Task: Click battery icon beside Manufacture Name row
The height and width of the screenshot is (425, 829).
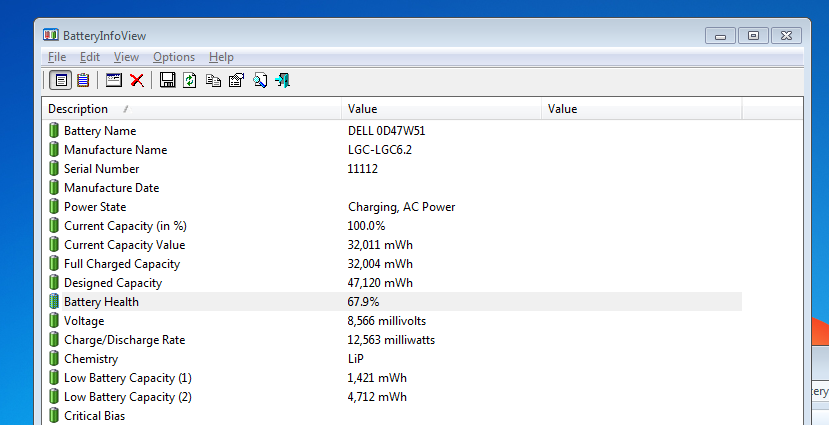Action: point(53,149)
